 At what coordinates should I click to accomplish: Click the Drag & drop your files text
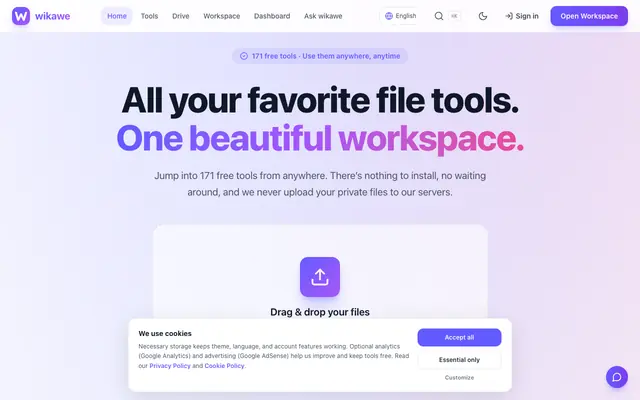[320, 312]
